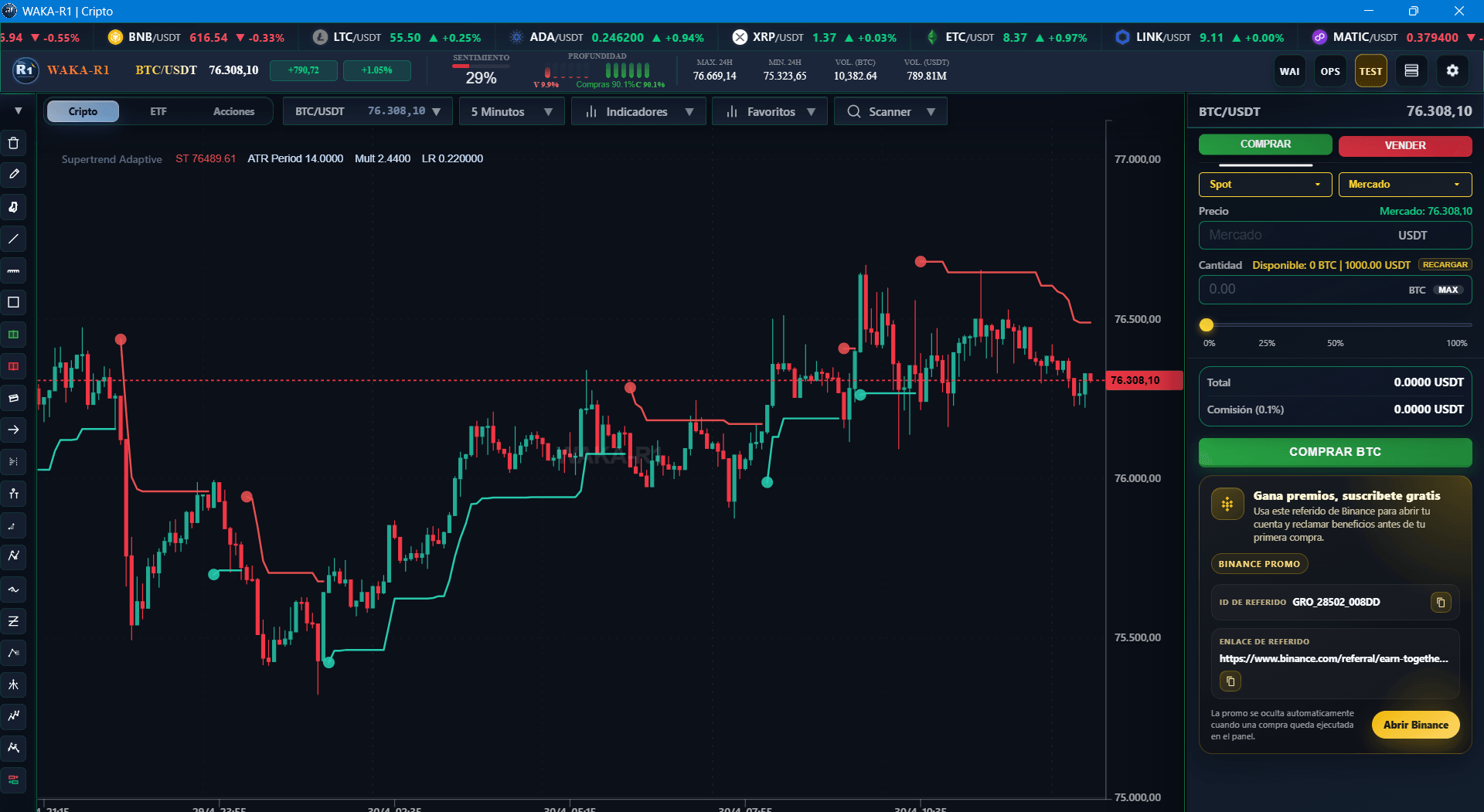Viewport: 1484px width, 812px height.
Task: Toggle the OPS button
Action: click(x=1330, y=71)
